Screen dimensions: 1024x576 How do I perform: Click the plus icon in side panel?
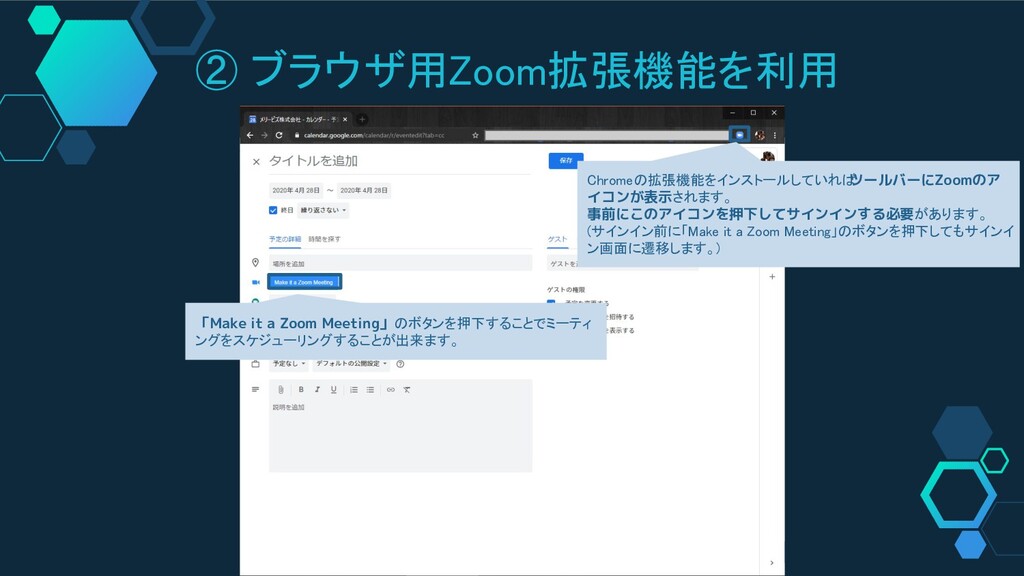click(x=772, y=277)
